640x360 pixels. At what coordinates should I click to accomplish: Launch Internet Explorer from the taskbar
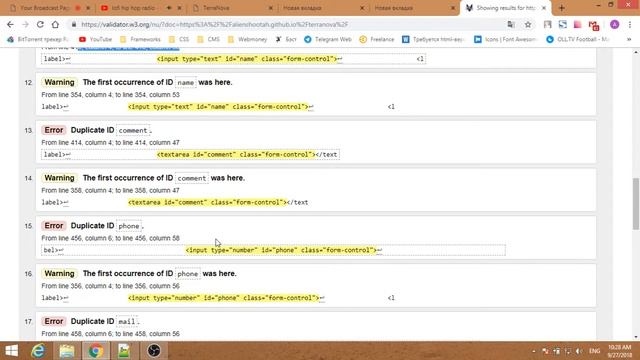pos(38,351)
